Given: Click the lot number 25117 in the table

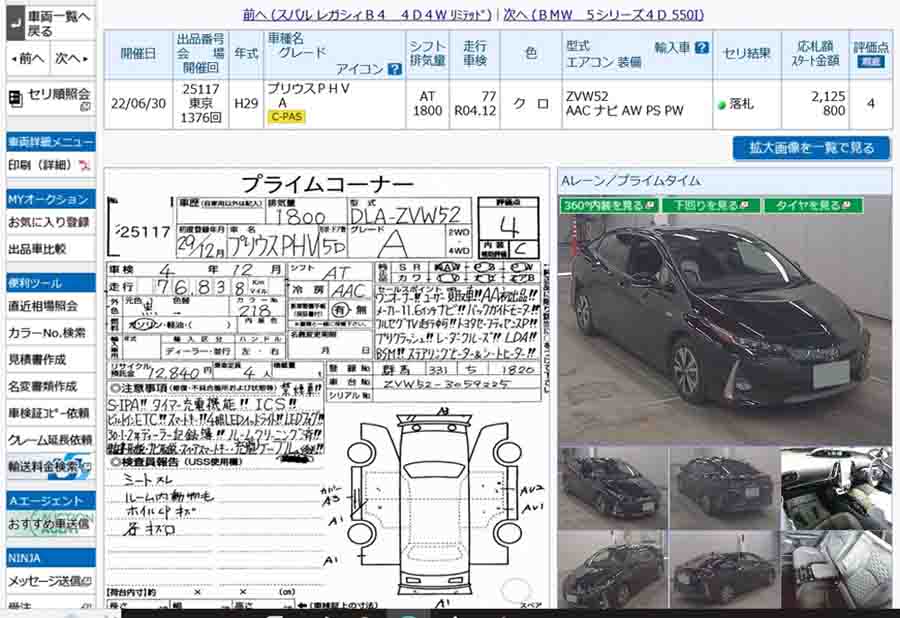Looking at the screenshot, I should click(201, 90).
